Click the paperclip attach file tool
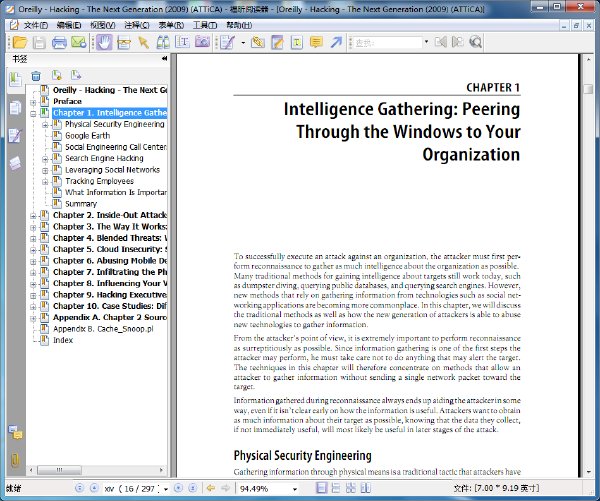The height and width of the screenshot is (501, 600). [x=258, y=42]
